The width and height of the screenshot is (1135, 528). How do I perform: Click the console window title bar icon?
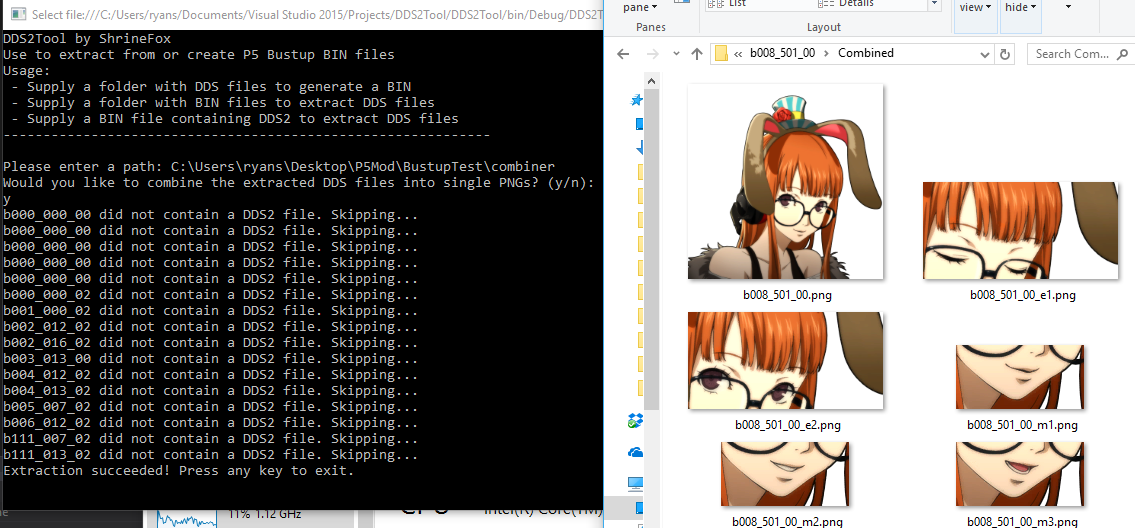(x=18, y=14)
